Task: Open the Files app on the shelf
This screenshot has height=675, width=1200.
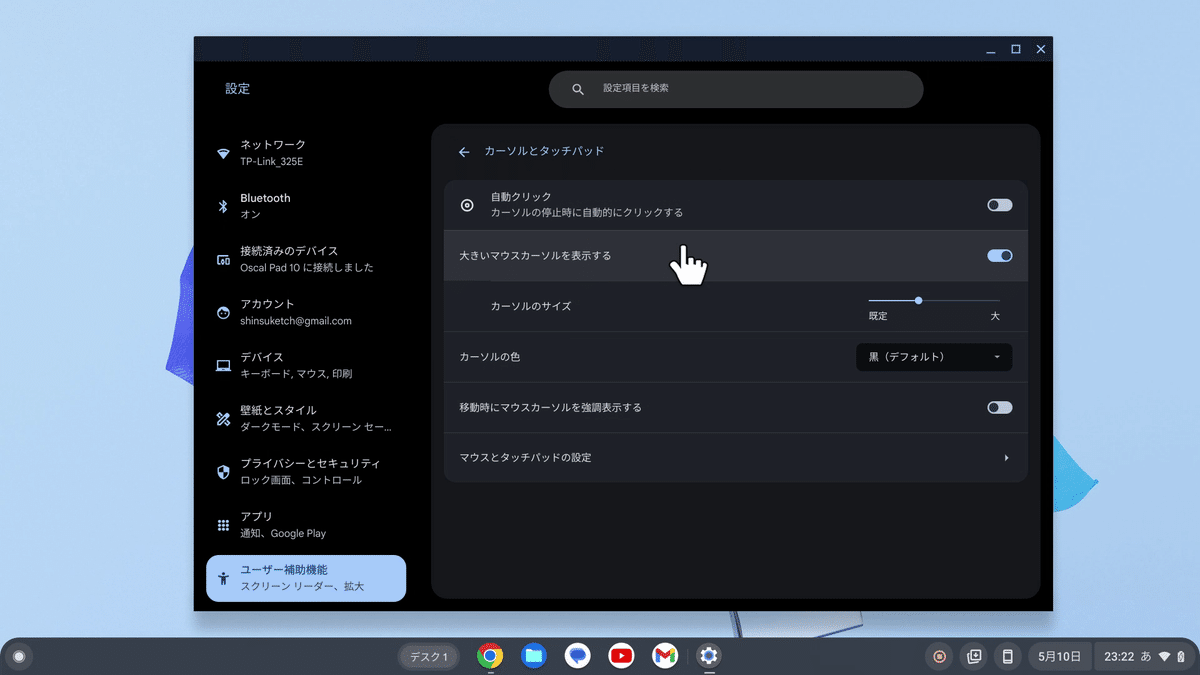Action: pyautogui.click(x=534, y=656)
